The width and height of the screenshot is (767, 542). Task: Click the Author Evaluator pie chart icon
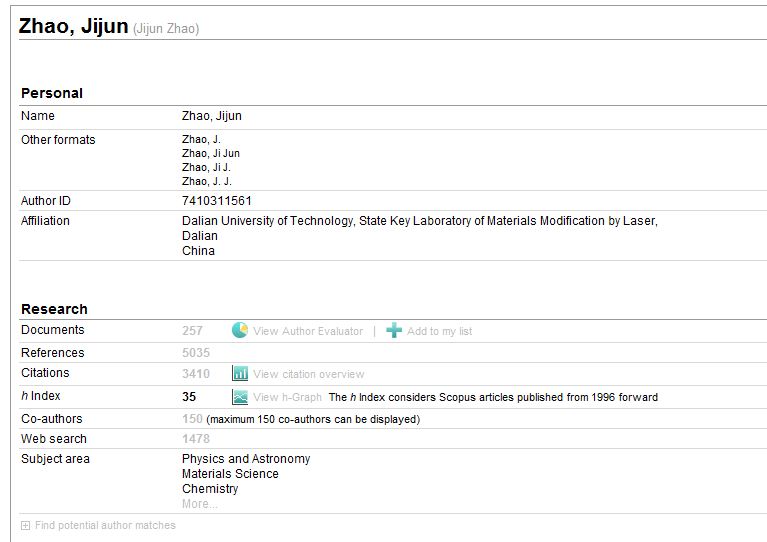[240, 330]
